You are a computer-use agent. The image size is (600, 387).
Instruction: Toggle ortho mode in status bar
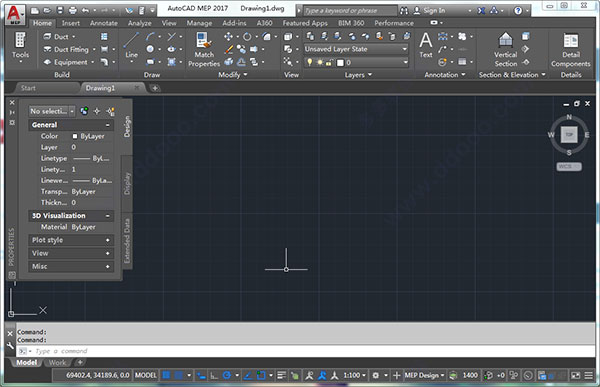[x=214, y=376]
